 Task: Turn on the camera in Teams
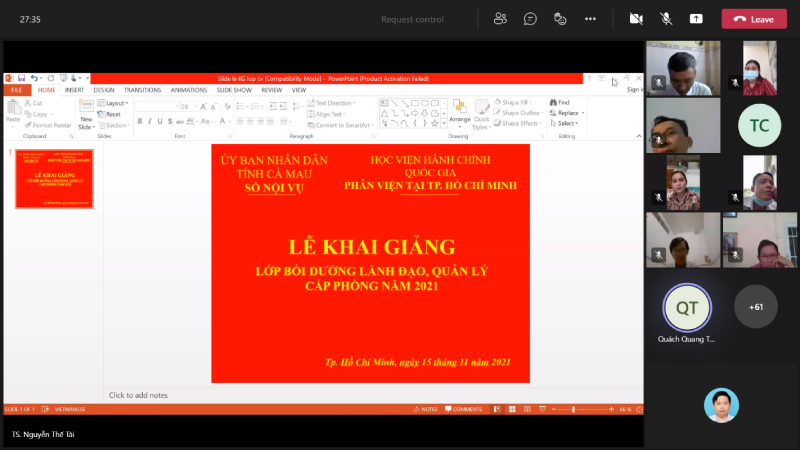point(636,19)
